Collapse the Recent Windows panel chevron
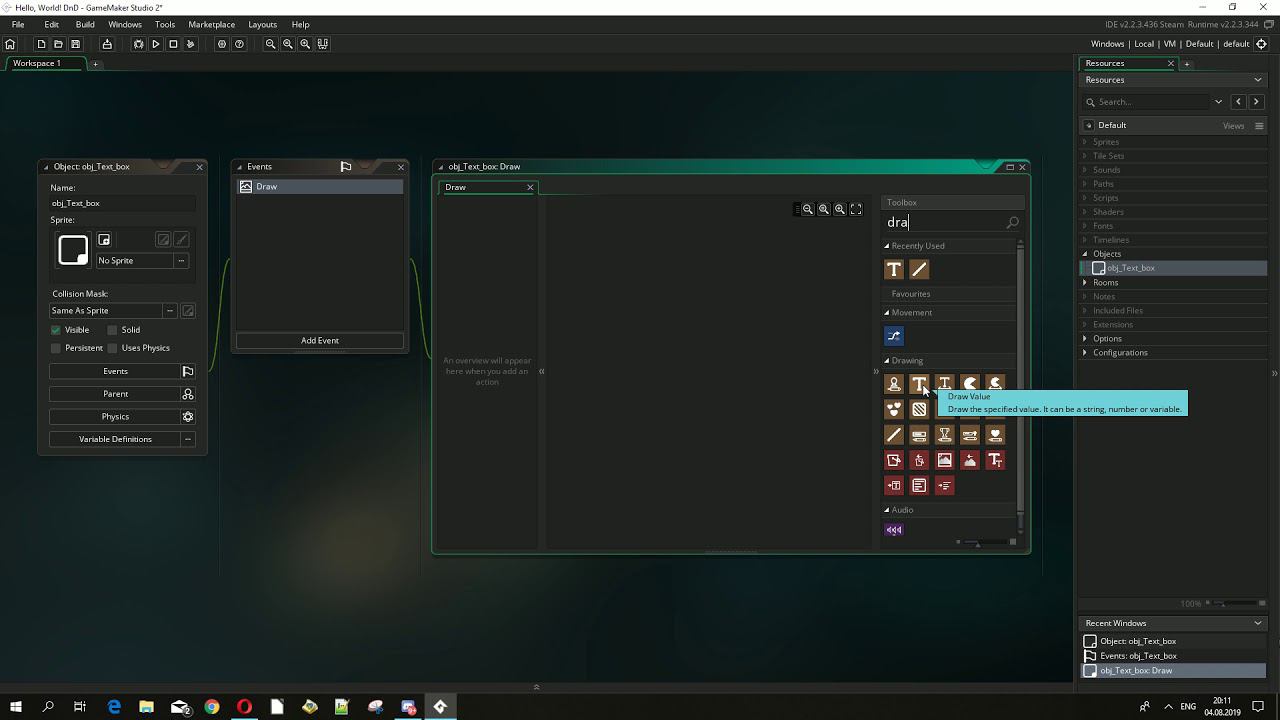 [x=1258, y=623]
